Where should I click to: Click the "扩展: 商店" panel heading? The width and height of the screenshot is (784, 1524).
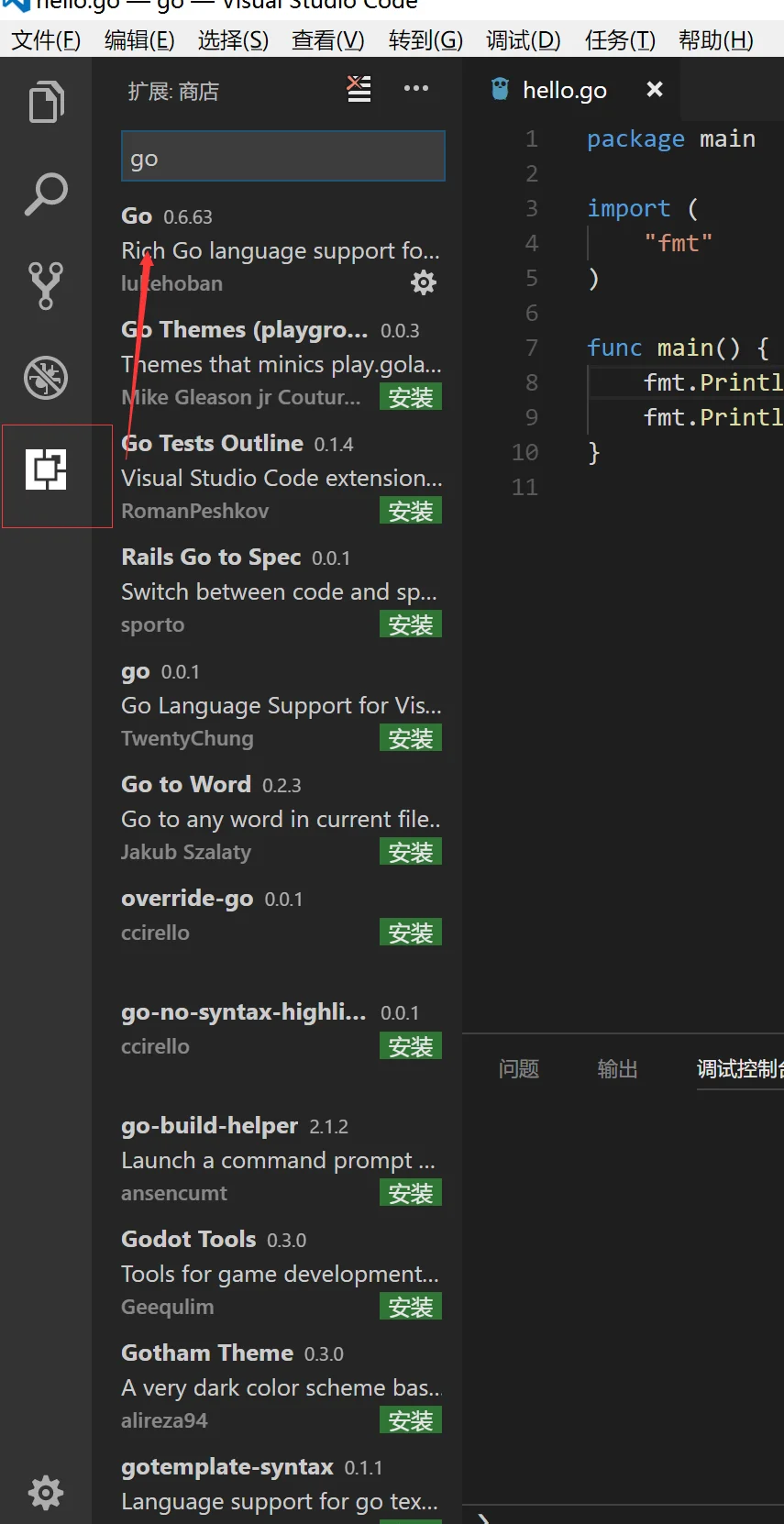pos(173,92)
